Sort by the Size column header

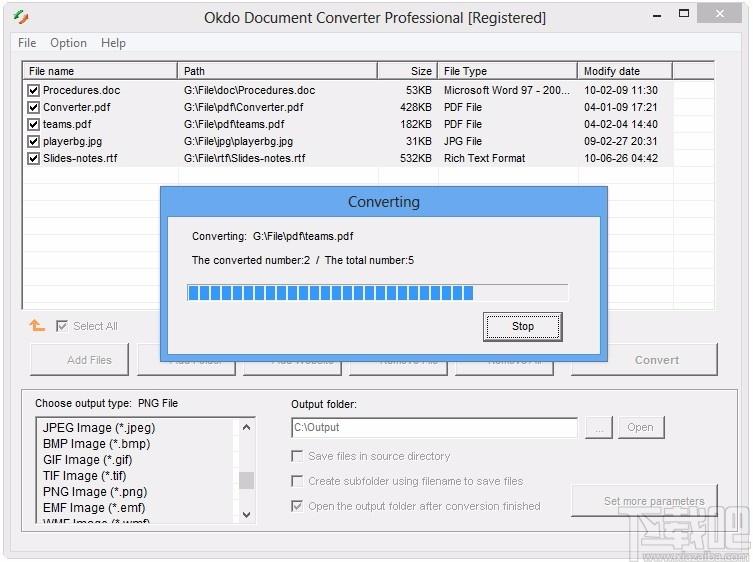pyautogui.click(x=408, y=71)
